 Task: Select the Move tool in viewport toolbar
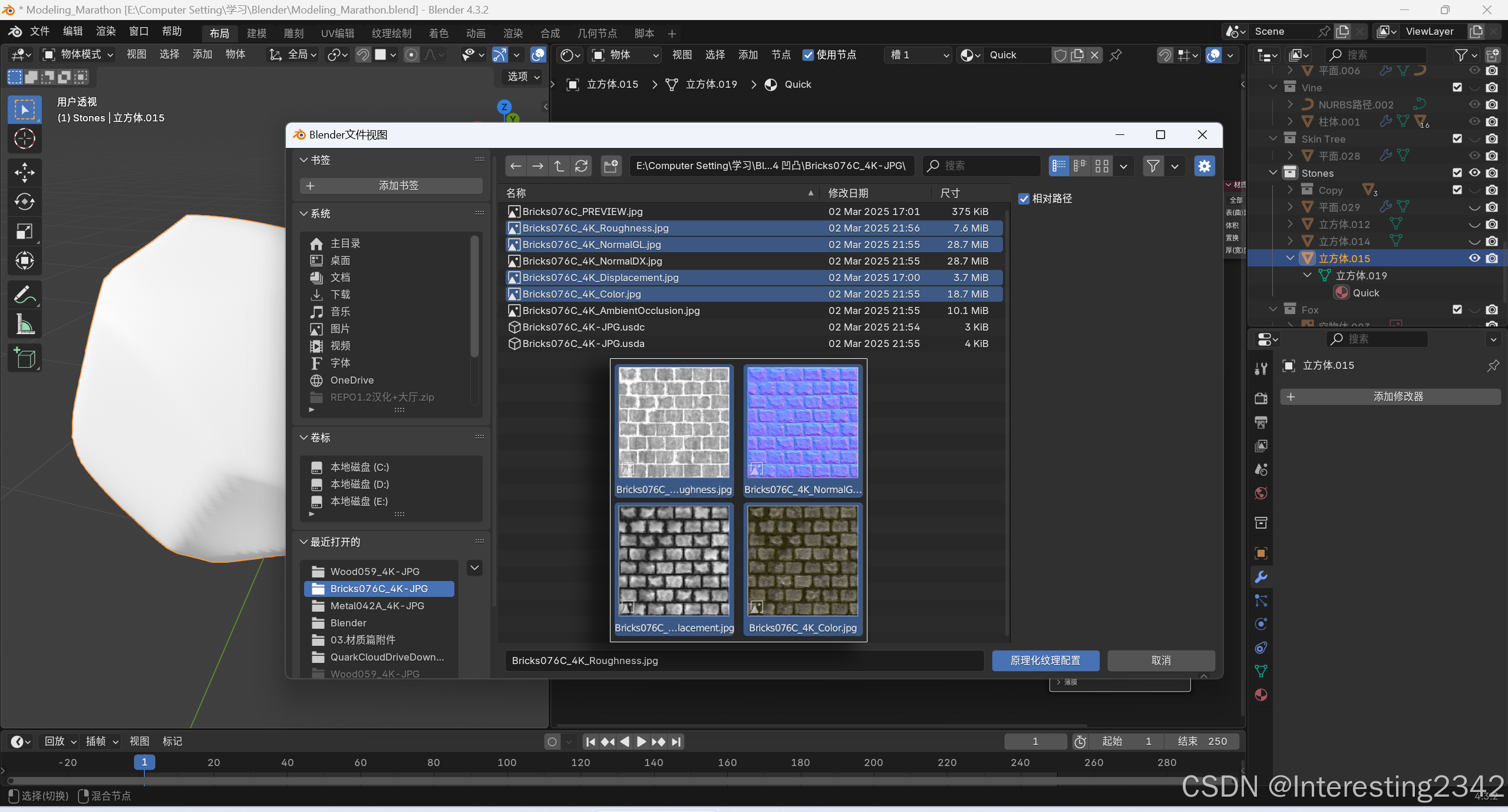click(24, 172)
